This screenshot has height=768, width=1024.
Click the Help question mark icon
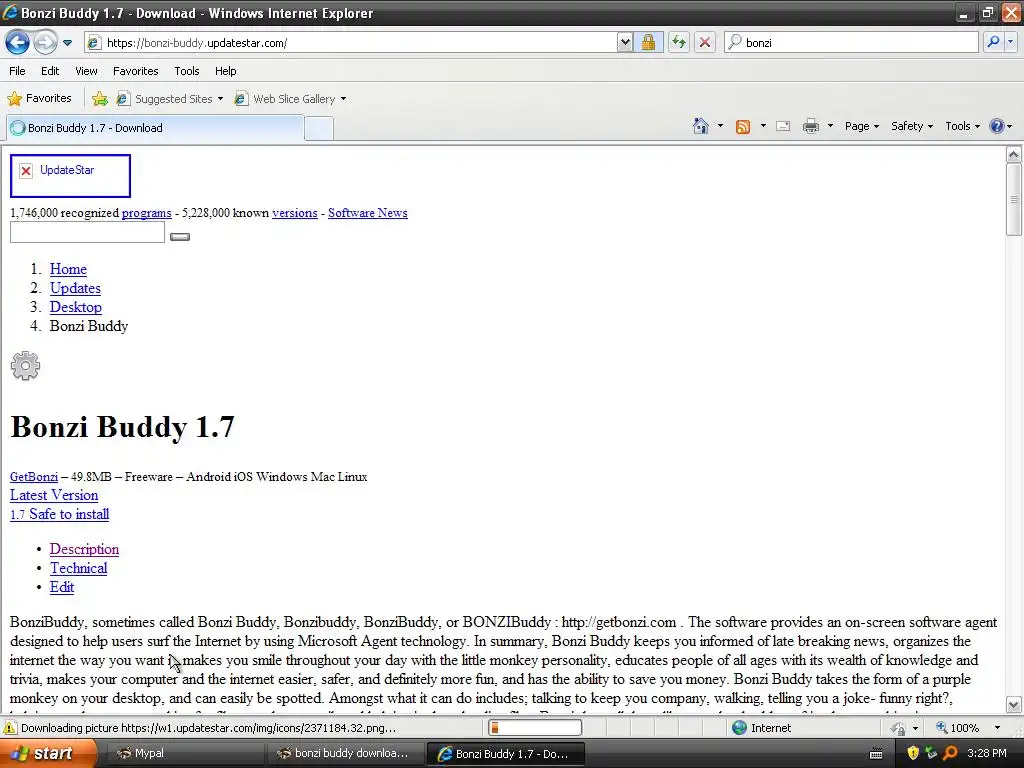[997, 126]
